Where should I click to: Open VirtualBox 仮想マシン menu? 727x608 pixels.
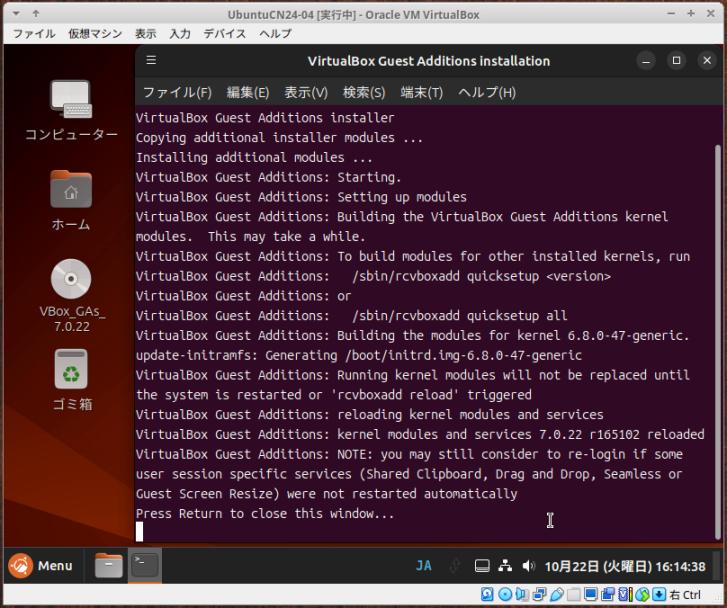(x=95, y=33)
